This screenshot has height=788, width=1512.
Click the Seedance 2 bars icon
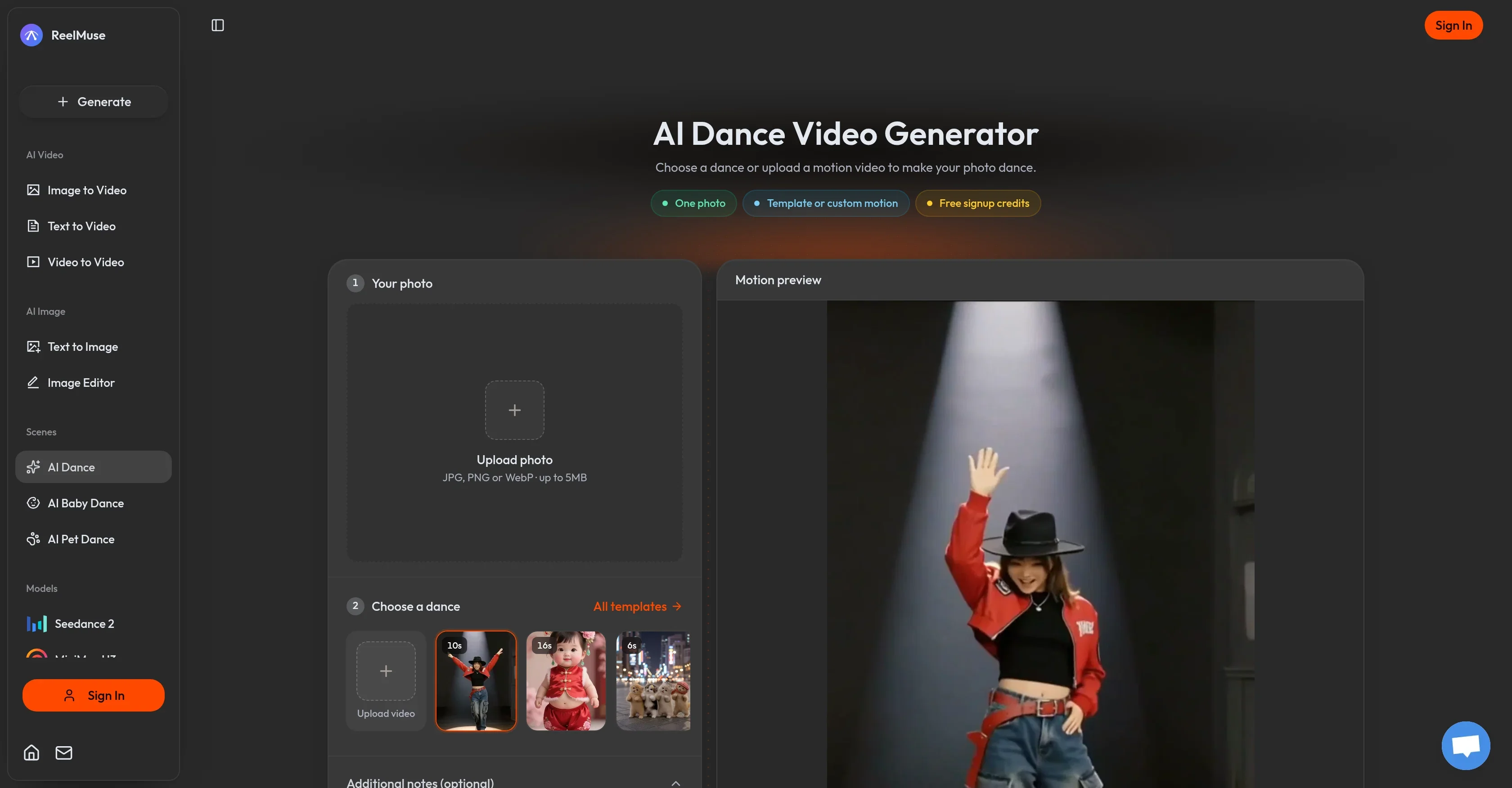[36, 624]
